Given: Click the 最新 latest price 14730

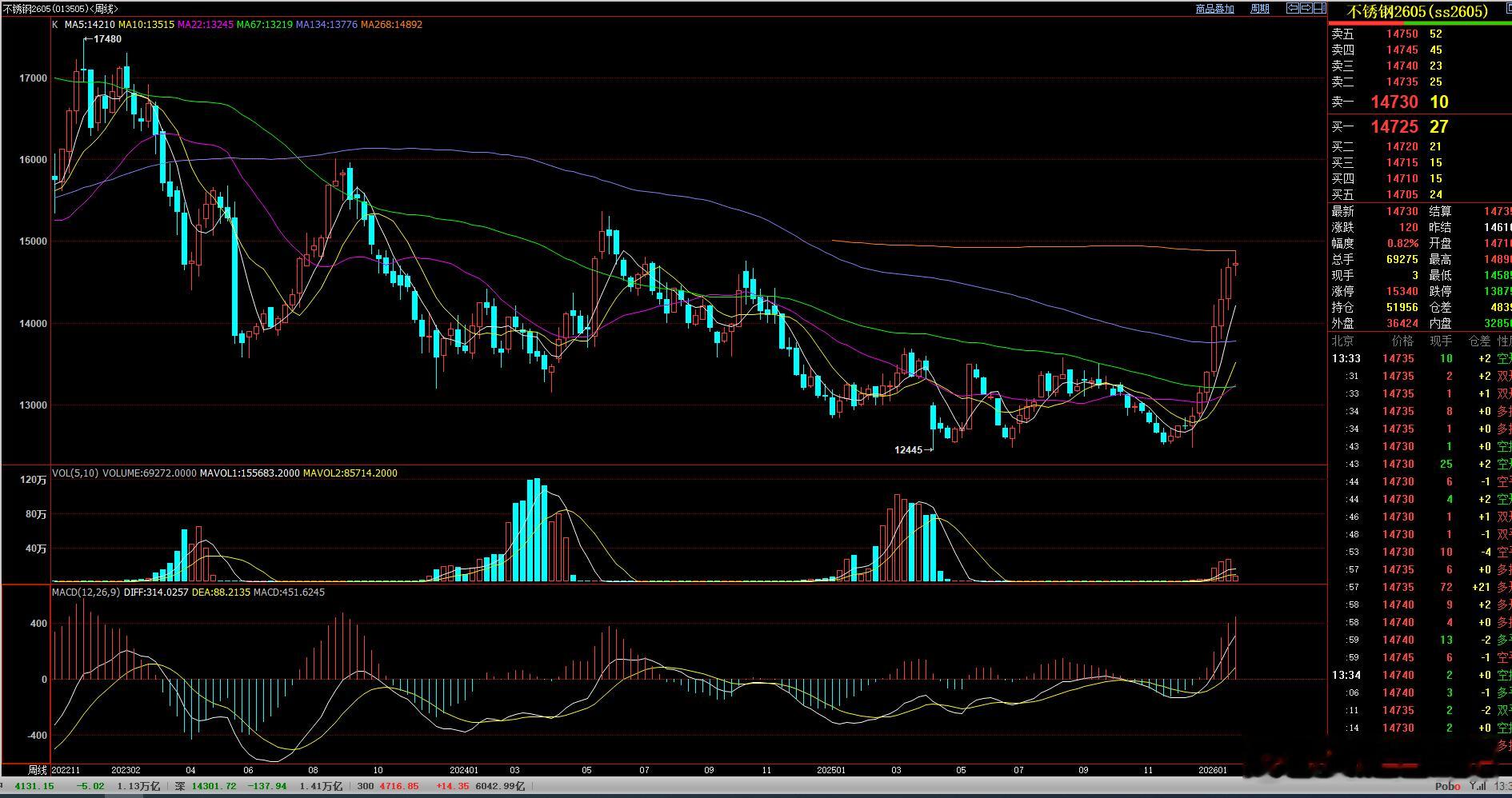Looking at the screenshot, I should (x=1402, y=211).
